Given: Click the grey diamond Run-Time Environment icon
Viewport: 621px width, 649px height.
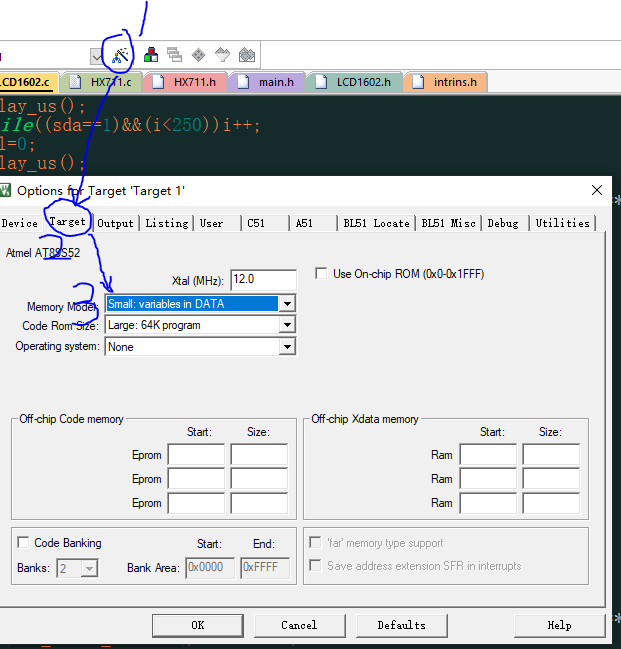Looking at the screenshot, I should point(198,55).
